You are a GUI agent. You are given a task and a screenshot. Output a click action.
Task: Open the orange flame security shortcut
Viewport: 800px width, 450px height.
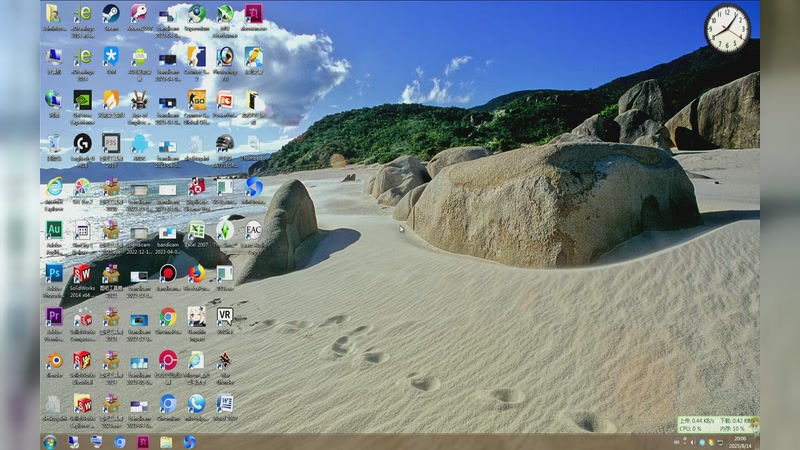tap(111, 100)
